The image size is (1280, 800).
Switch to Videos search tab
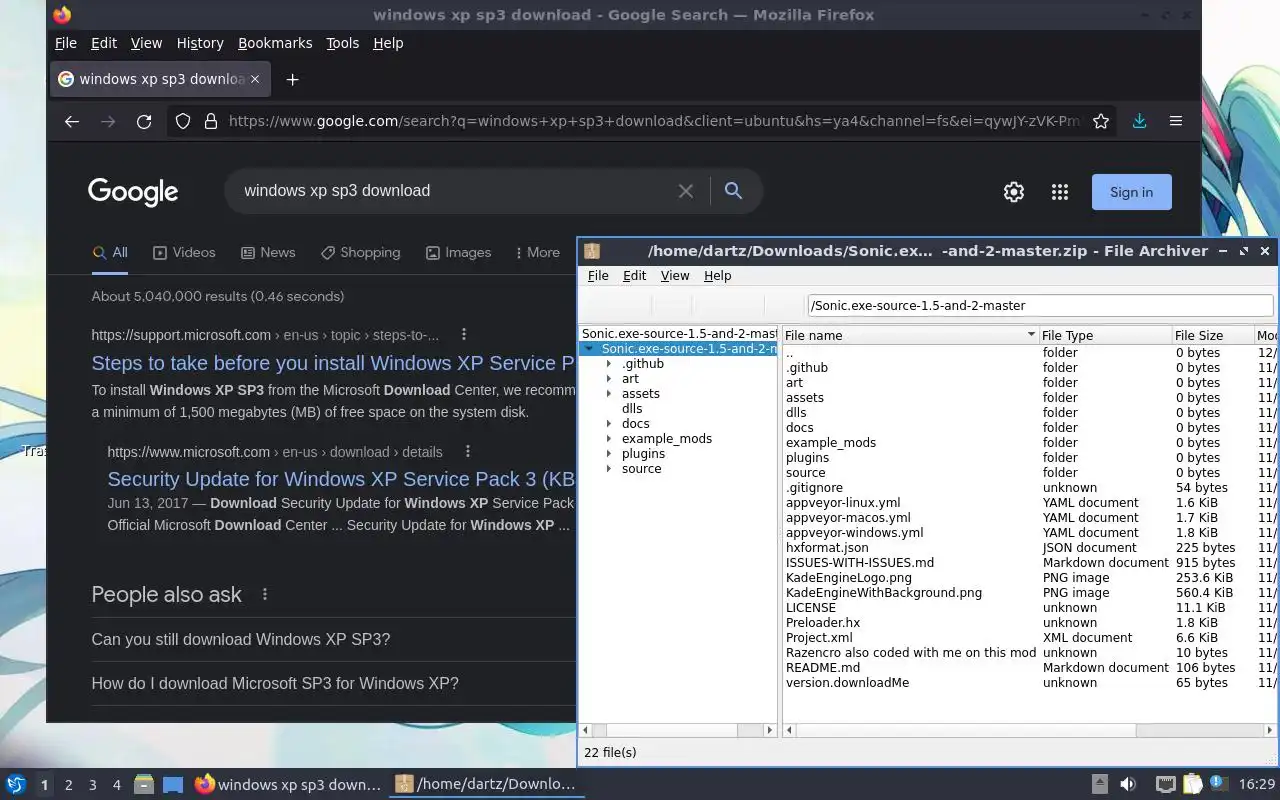(x=184, y=253)
